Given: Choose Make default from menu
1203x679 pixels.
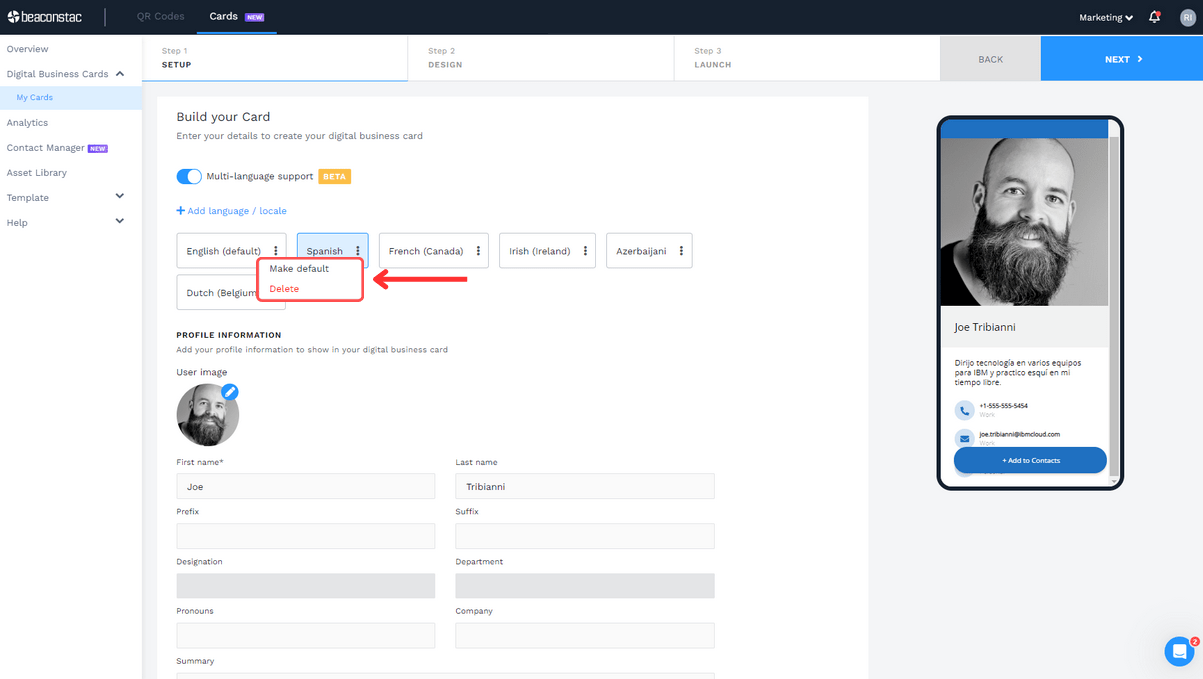Looking at the screenshot, I should point(299,268).
